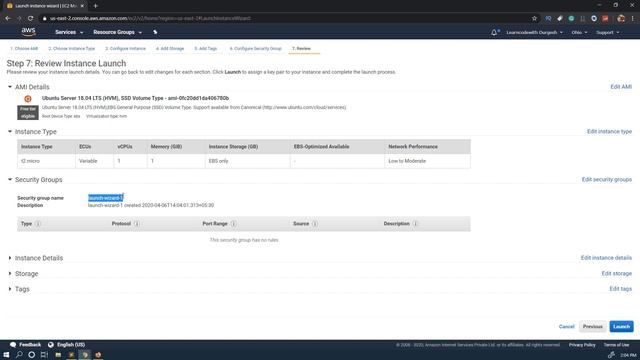The height and width of the screenshot is (360, 640).
Task: Open the Resource Groups dropdown
Action: pos(118,32)
